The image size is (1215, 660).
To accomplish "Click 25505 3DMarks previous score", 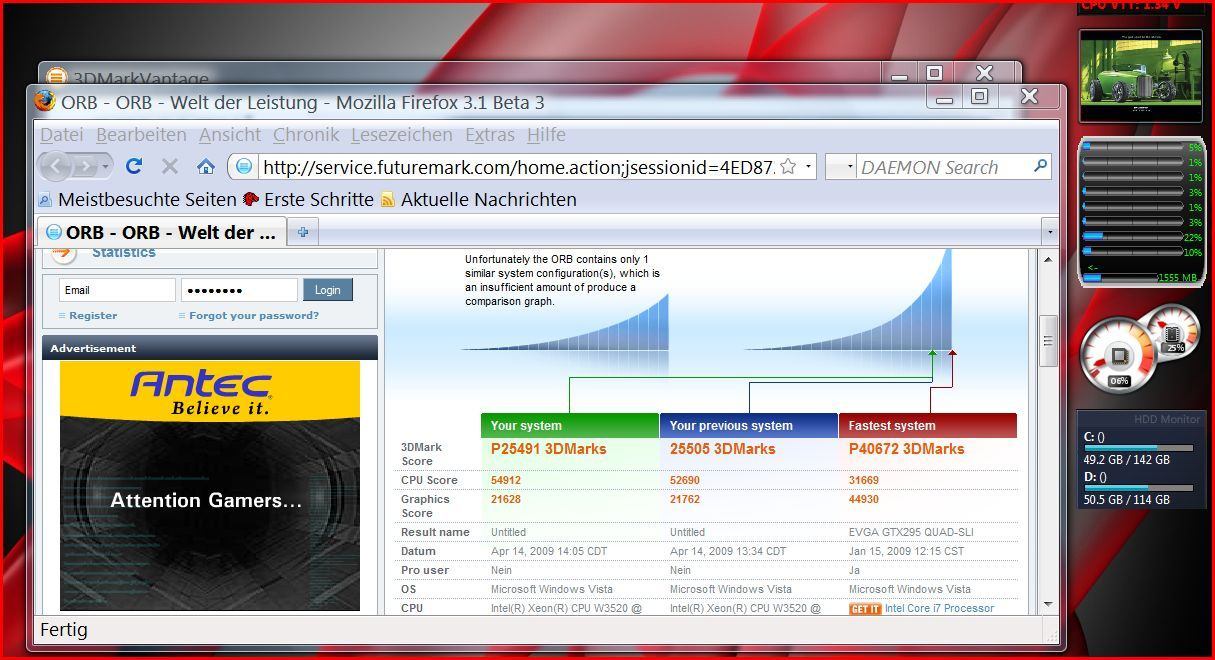I will [722, 449].
